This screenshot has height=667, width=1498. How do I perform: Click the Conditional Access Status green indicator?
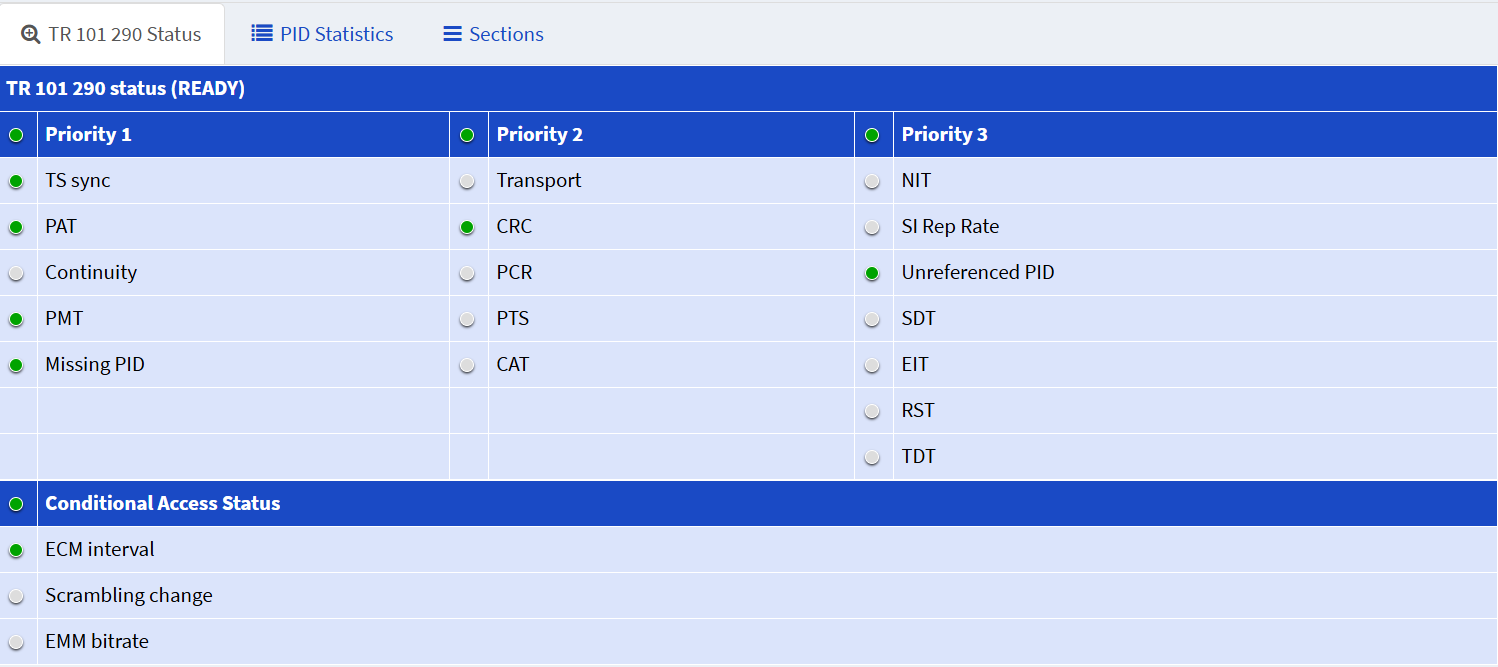16,504
